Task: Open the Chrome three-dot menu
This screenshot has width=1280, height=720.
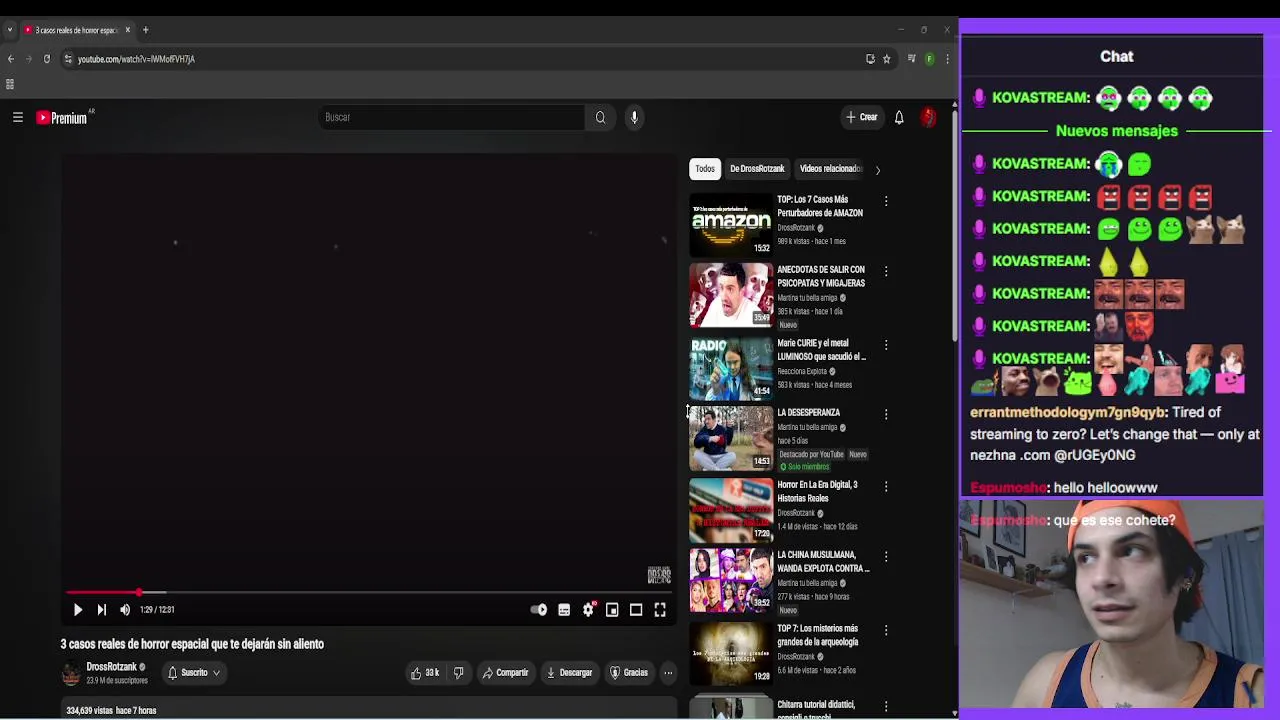Action: [947, 59]
